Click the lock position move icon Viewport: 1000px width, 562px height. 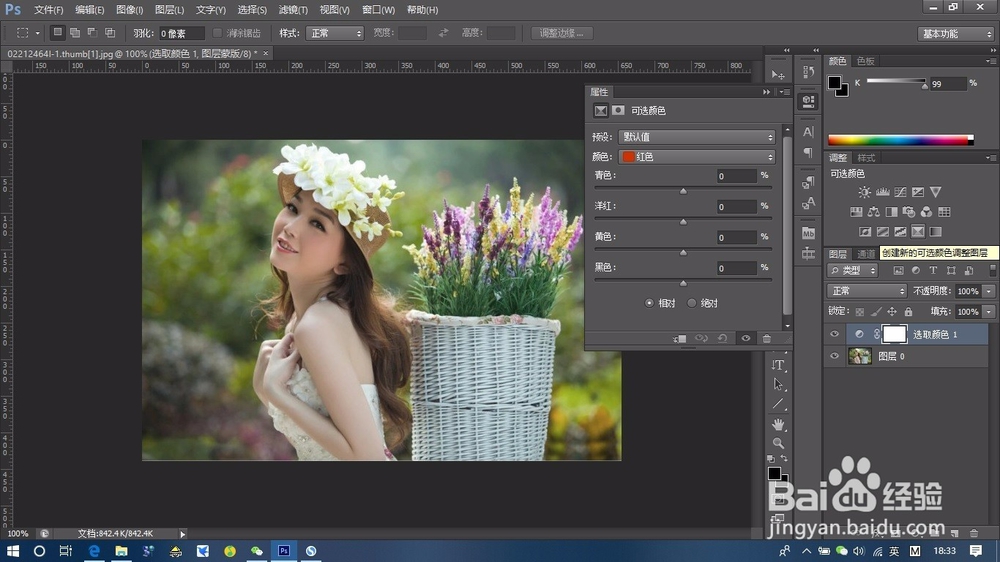891,312
